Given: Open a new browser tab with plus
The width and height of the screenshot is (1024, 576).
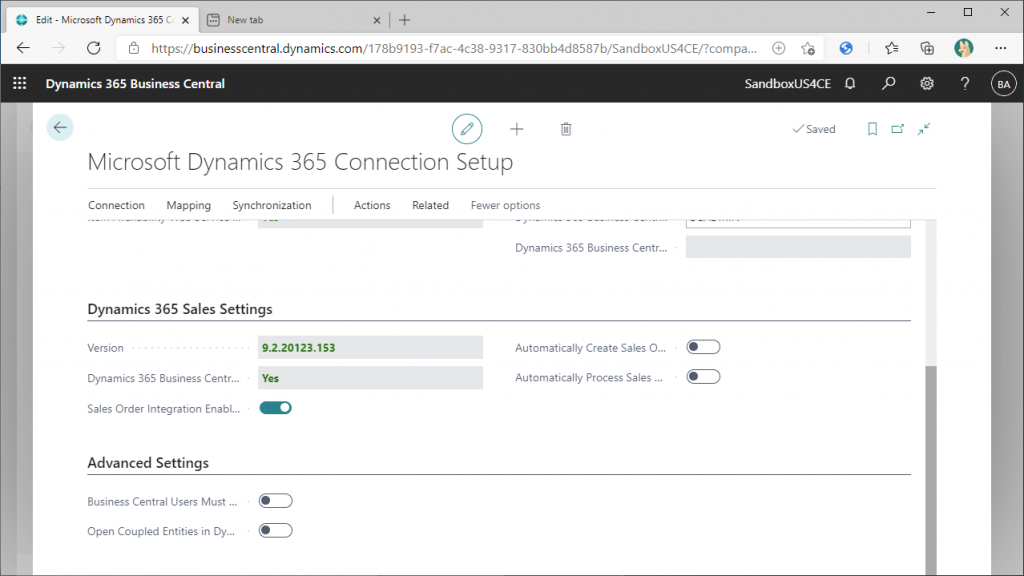Looking at the screenshot, I should (404, 20).
